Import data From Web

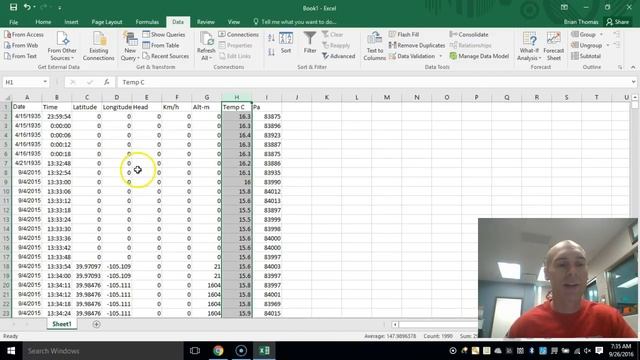pos(21,45)
